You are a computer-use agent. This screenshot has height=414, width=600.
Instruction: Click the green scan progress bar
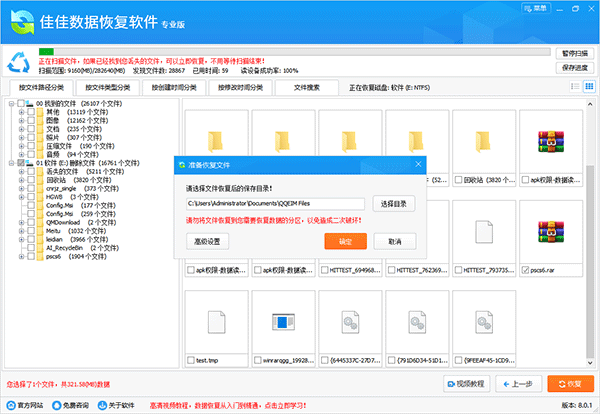point(46,52)
